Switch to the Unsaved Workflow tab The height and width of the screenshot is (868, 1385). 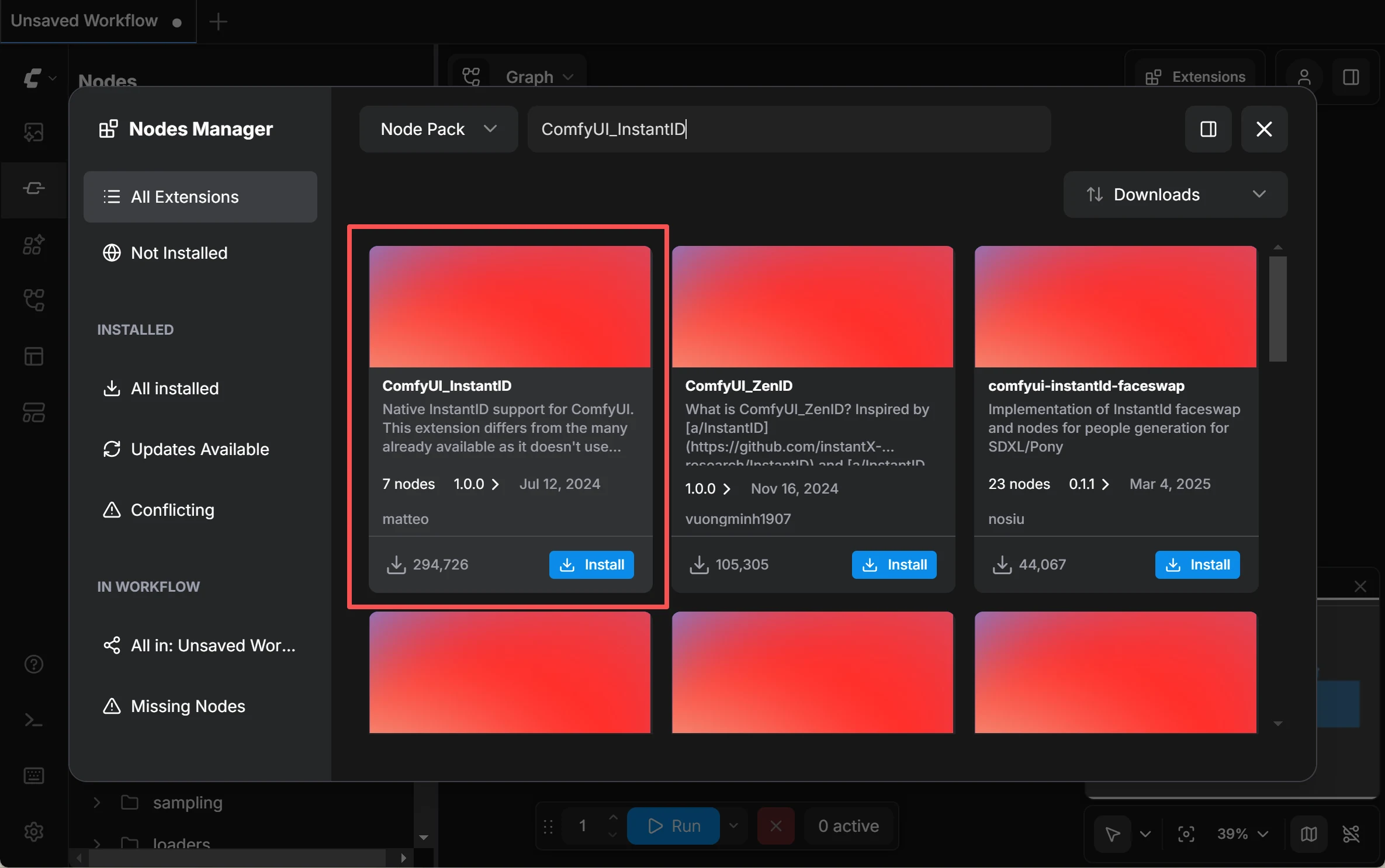tap(84, 21)
